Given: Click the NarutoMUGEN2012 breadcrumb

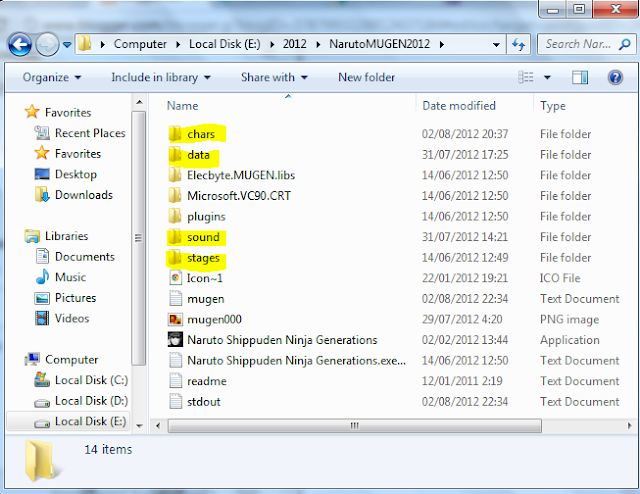Looking at the screenshot, I should pos(380,44).
